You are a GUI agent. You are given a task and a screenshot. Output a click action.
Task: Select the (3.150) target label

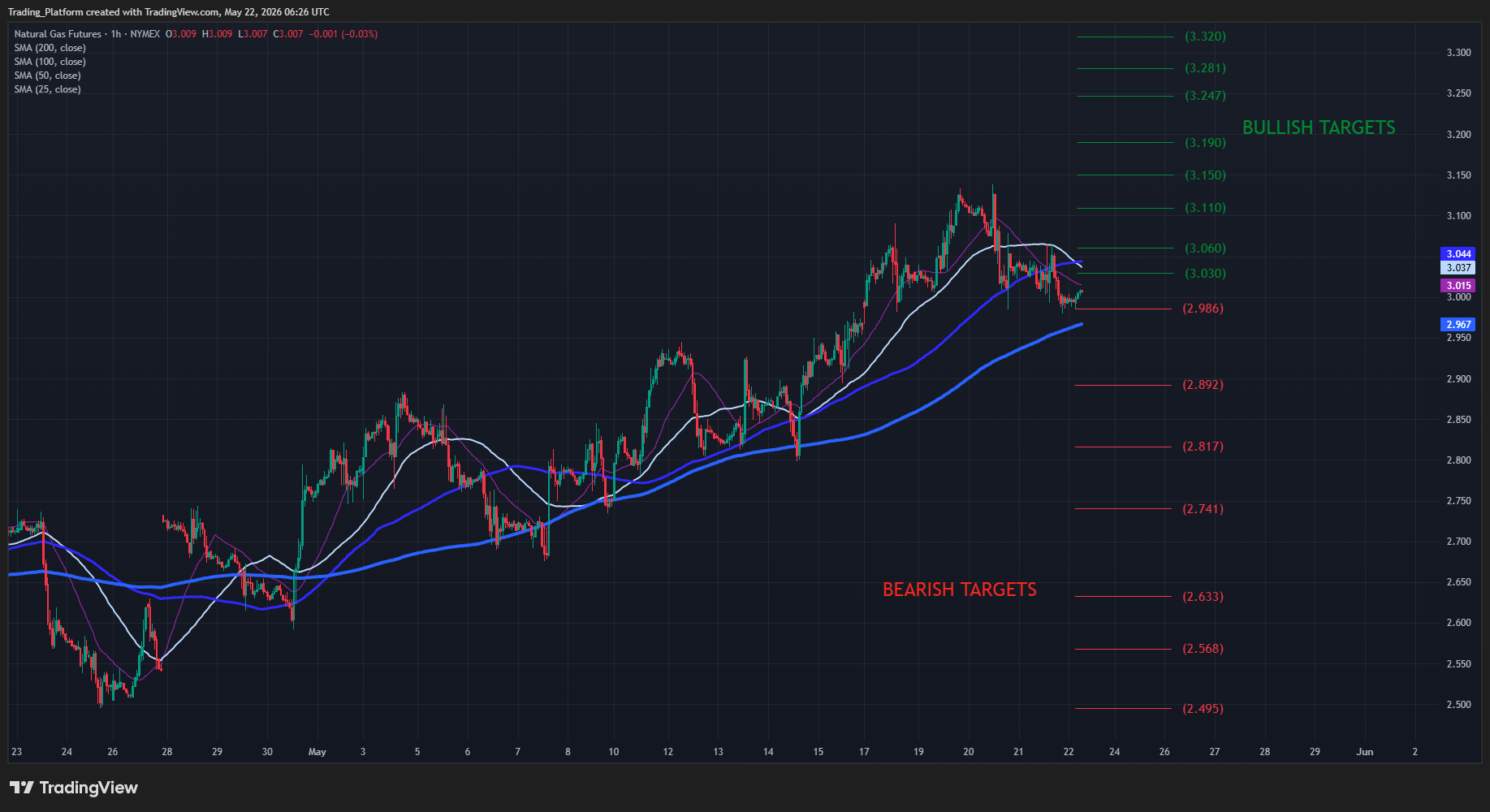click(x=1205, y=175)
